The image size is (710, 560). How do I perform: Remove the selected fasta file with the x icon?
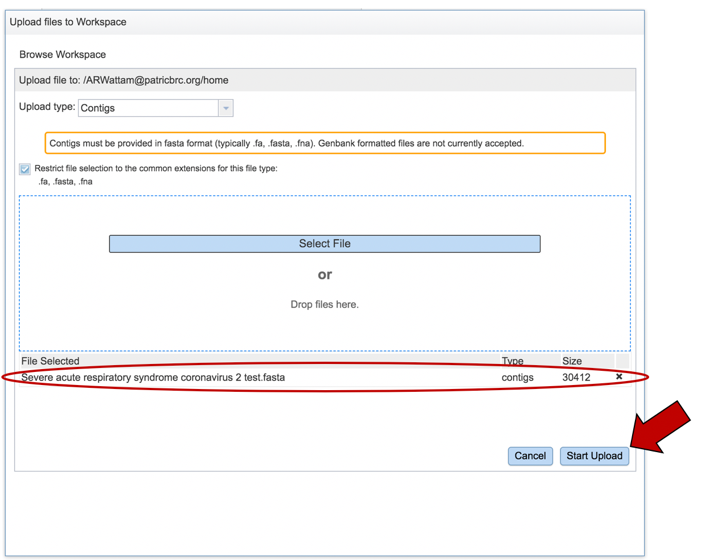tap(619, 377)
